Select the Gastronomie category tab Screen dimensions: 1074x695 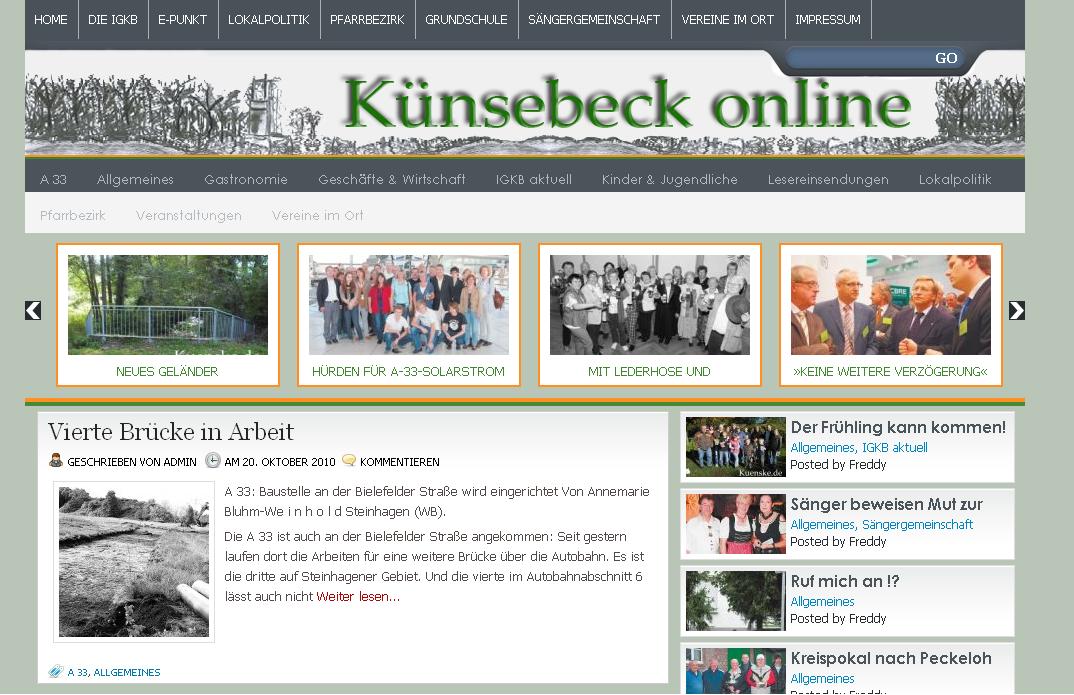[246, 179]
